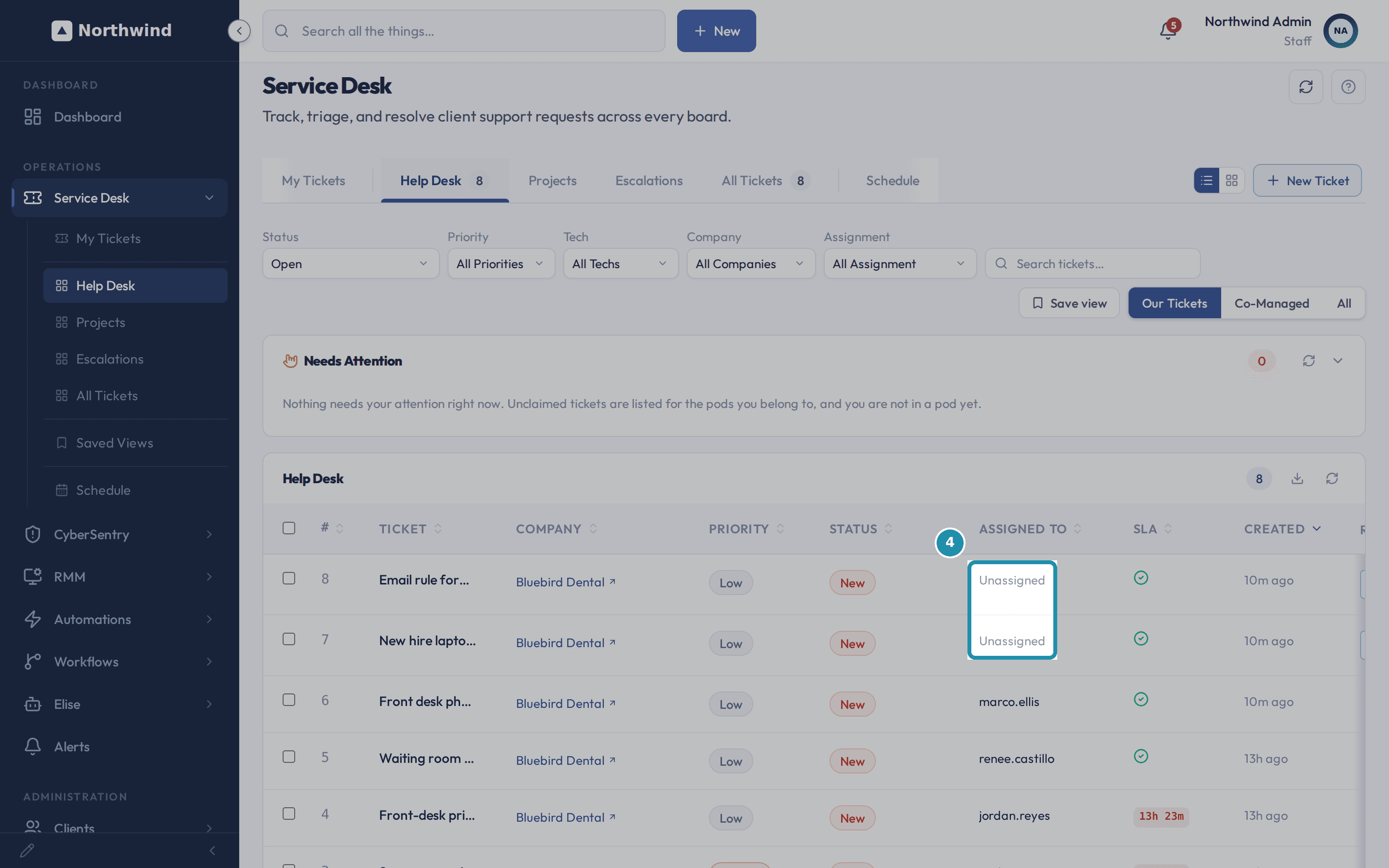Switch scope to All

[x=1344, y=303]
